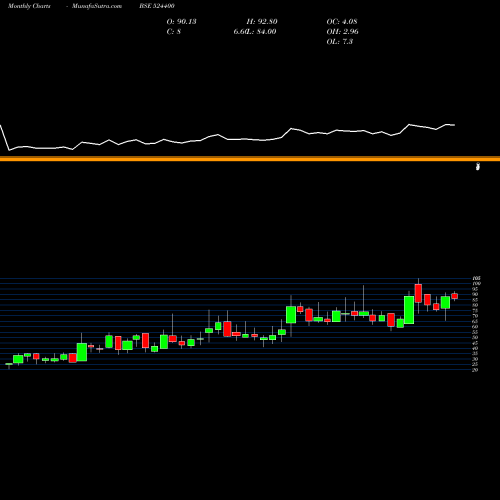
Task: Click the 95 price axis label
Action: (x=476, y=289)
